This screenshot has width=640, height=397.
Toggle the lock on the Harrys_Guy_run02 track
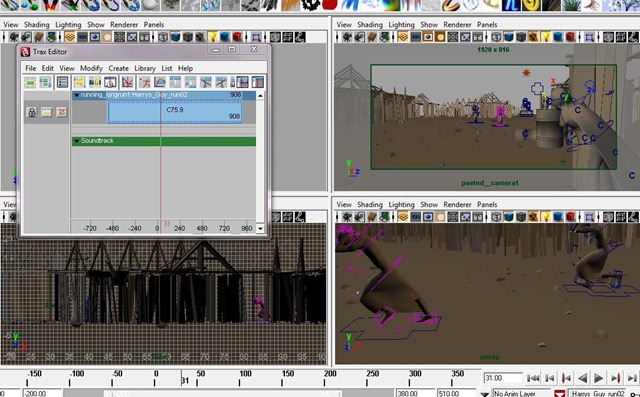point(32,112)
